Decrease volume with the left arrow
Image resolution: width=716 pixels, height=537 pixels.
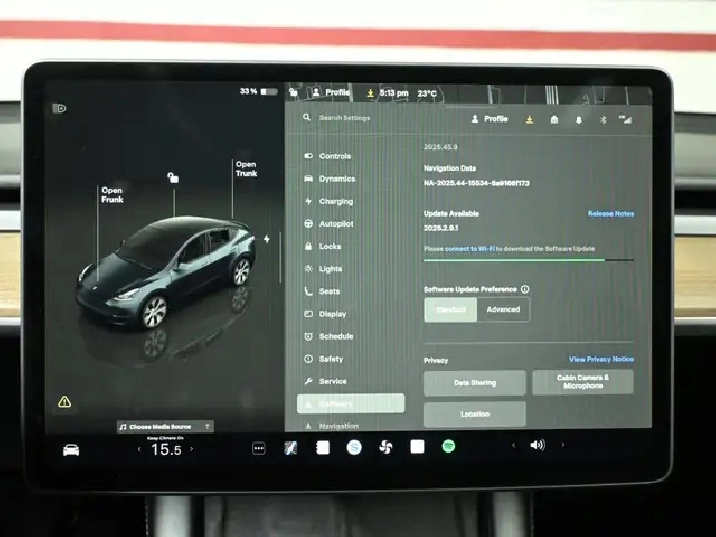pos(514,445)
